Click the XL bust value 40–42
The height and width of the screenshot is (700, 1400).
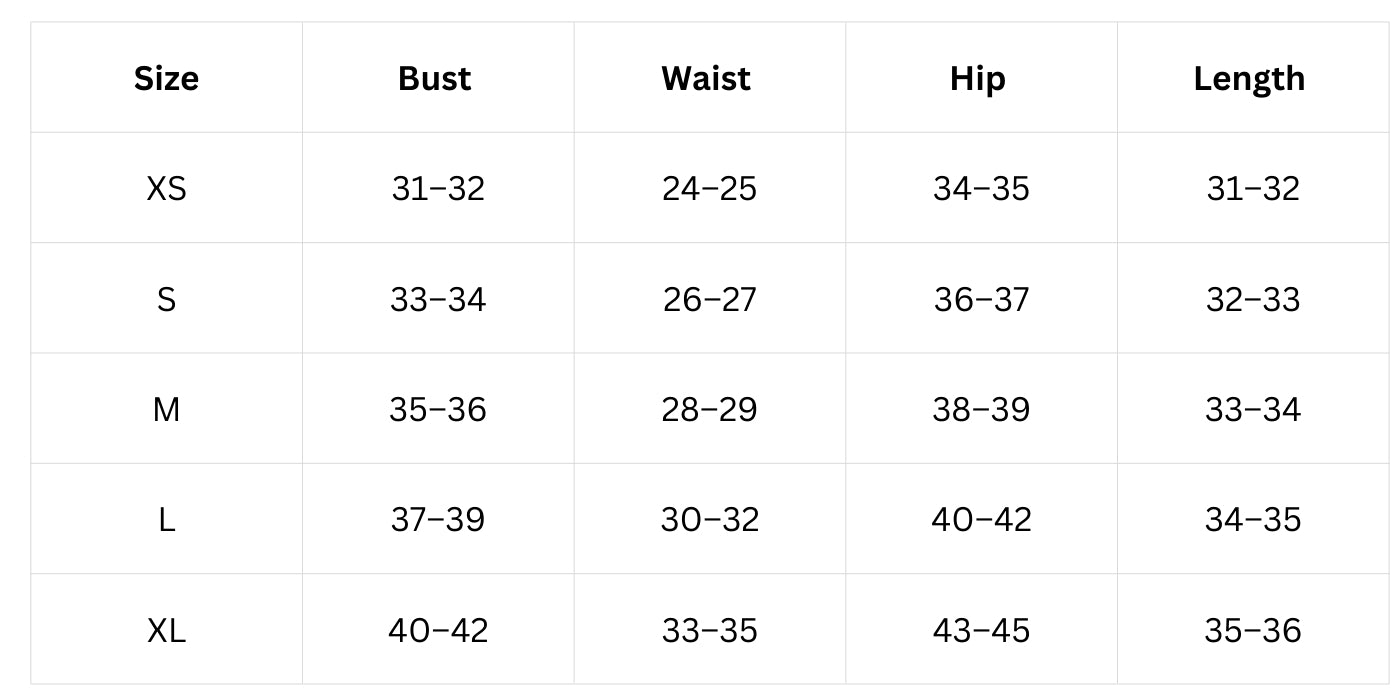click(x=438, y=630)
